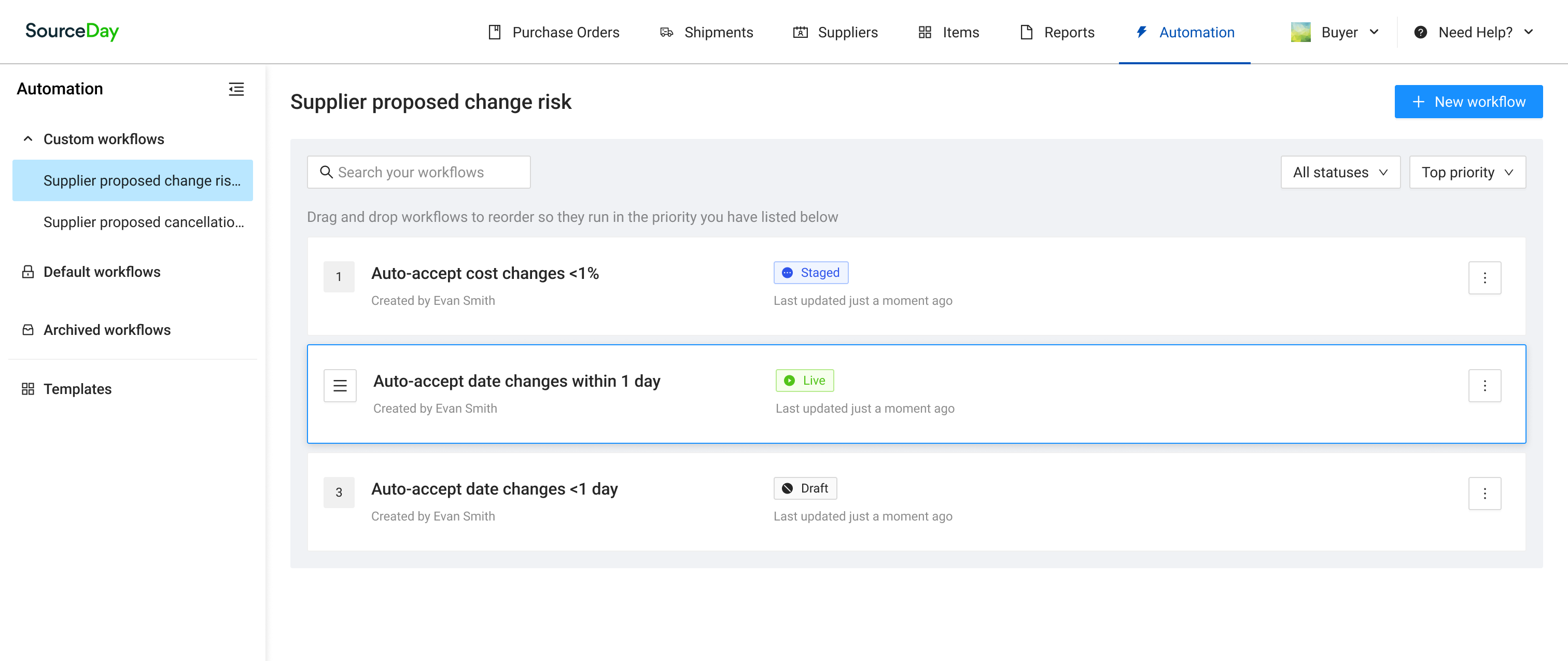Click the Search your workflows field
This screenshot has height=661, width=1568.
pyautogui.click(x=419, y=172)
